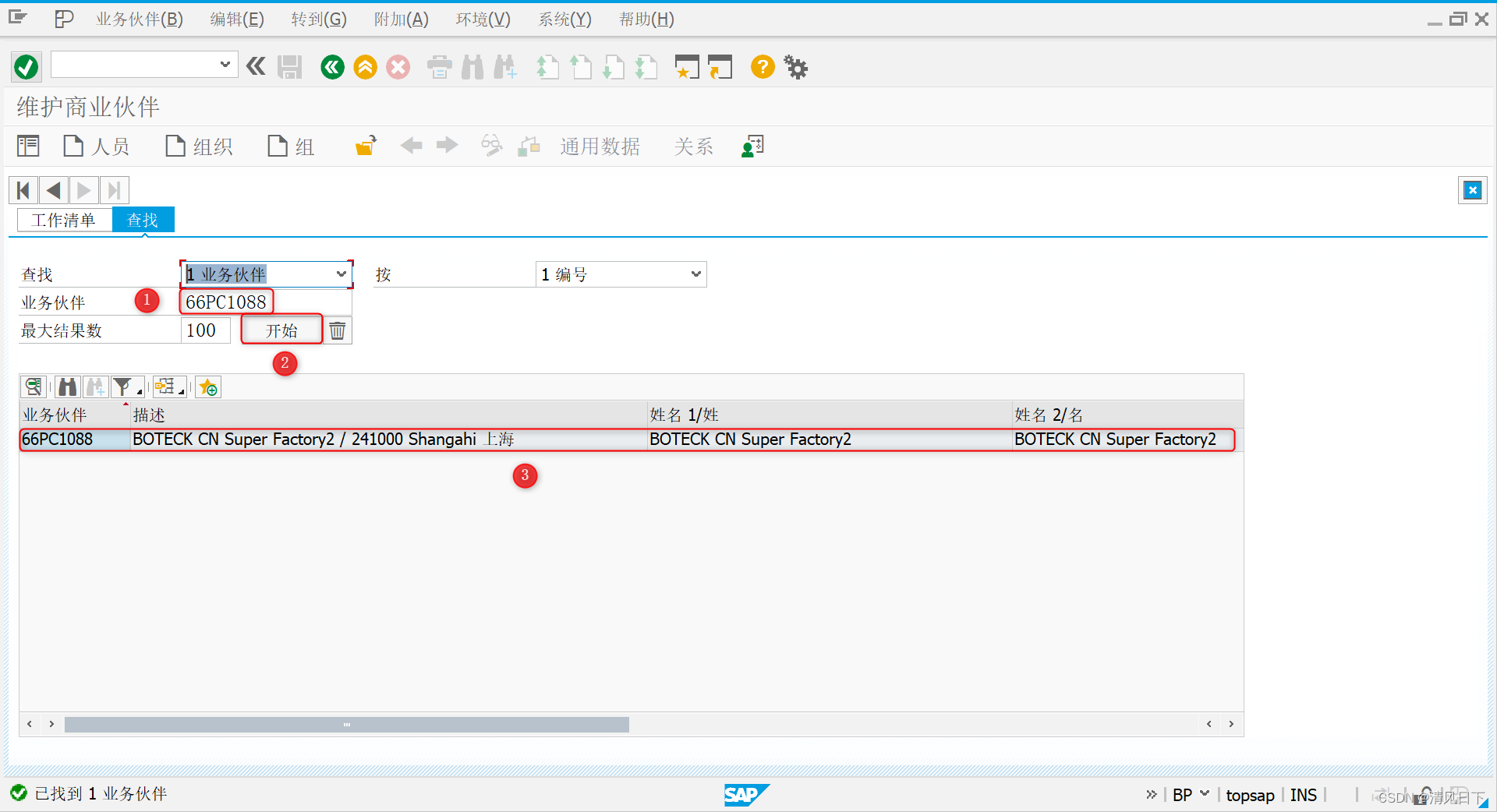Image resolution: width=1497 pixels, height=812 pixels.
Task: Click the grey right arrow navigation icon
Action: pyautogui.click(x=448, y=146)
